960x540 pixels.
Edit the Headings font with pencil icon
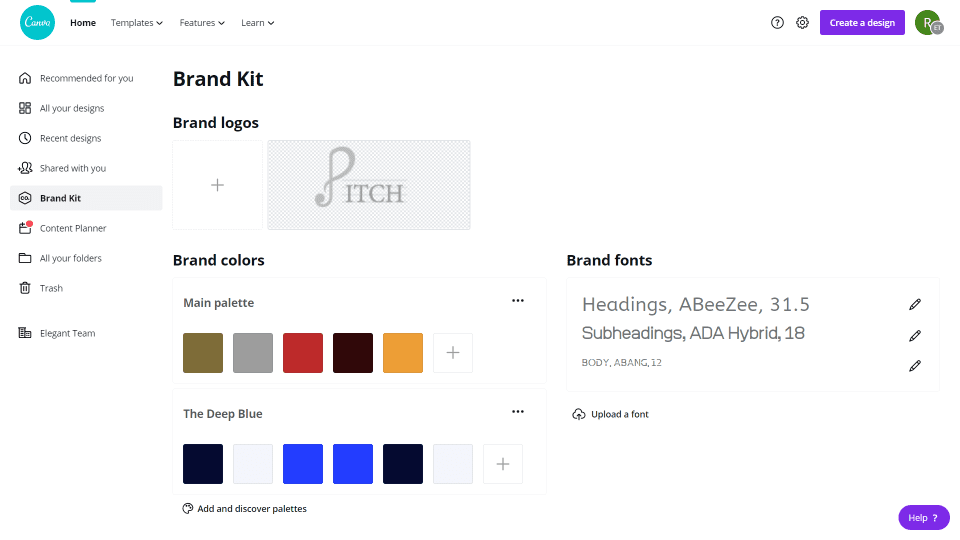915,304
